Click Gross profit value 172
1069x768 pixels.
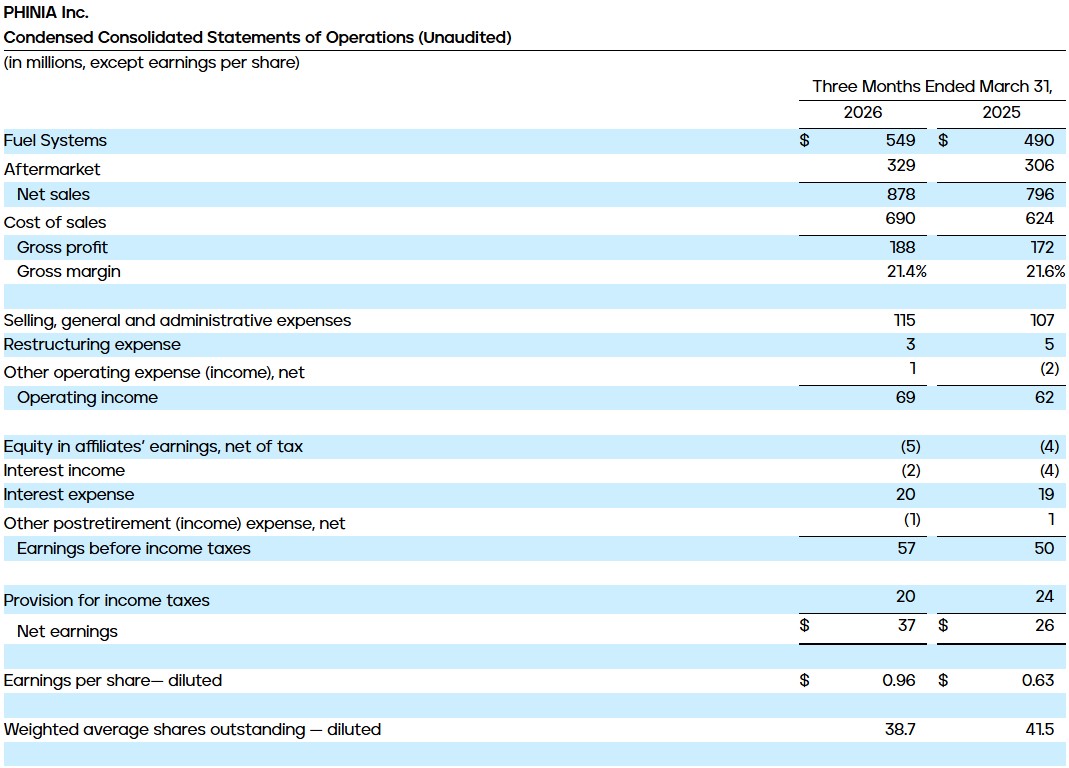(x=1042, y=248)
